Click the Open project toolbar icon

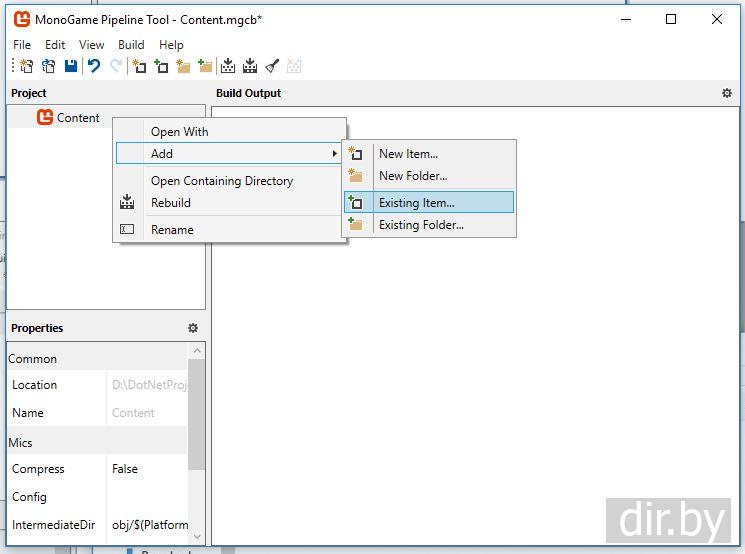click(48, 66)
